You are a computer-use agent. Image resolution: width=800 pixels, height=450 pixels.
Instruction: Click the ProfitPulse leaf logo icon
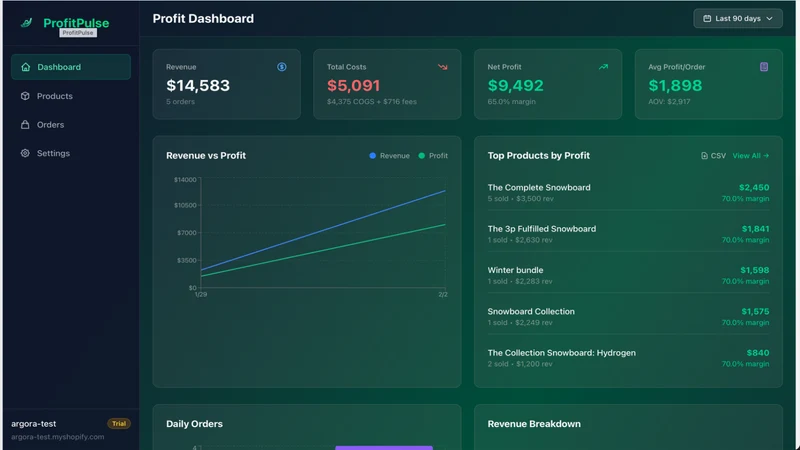click(x=27, y=22)
